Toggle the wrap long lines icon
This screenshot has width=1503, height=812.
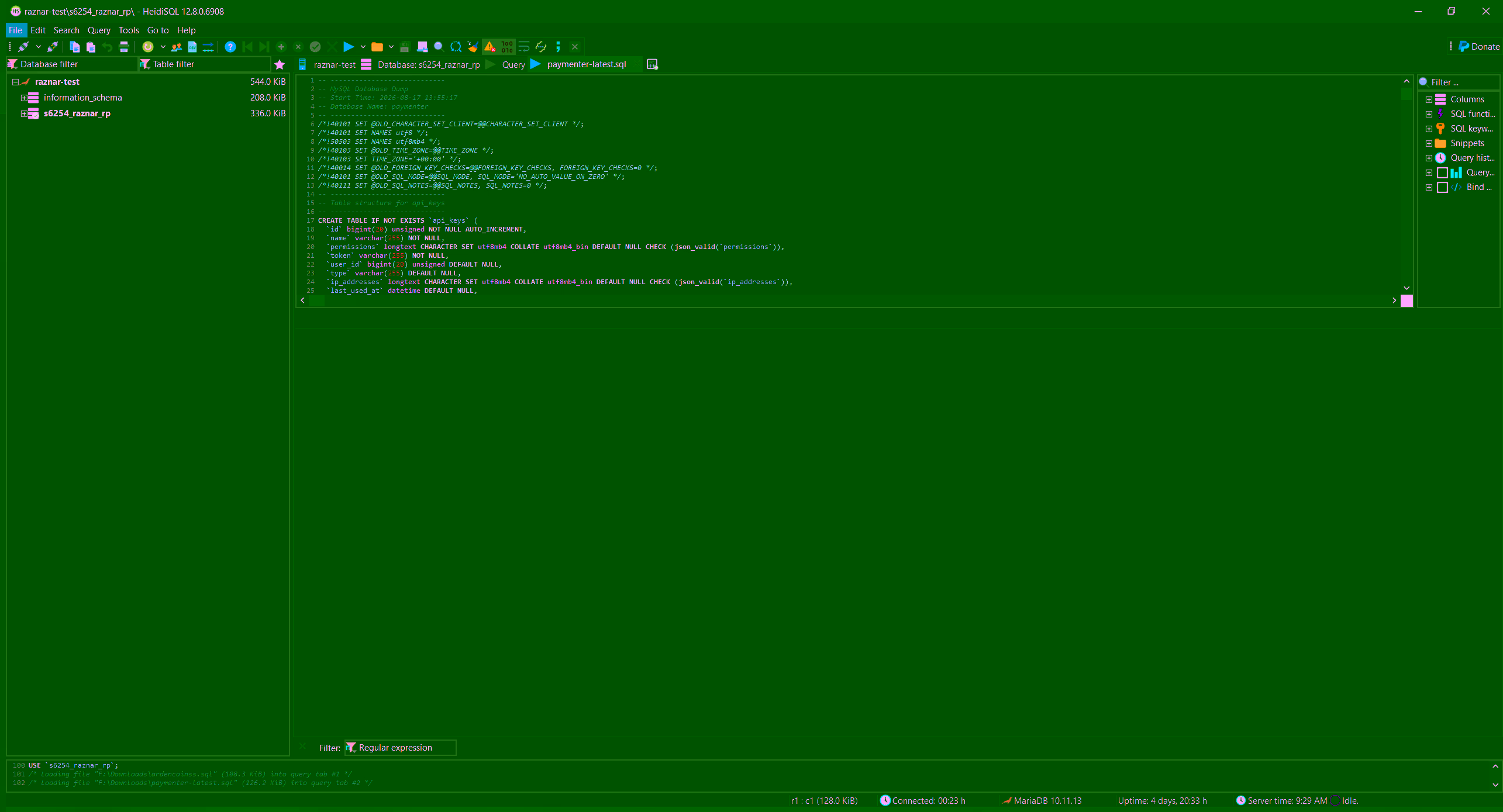point(524,47)
